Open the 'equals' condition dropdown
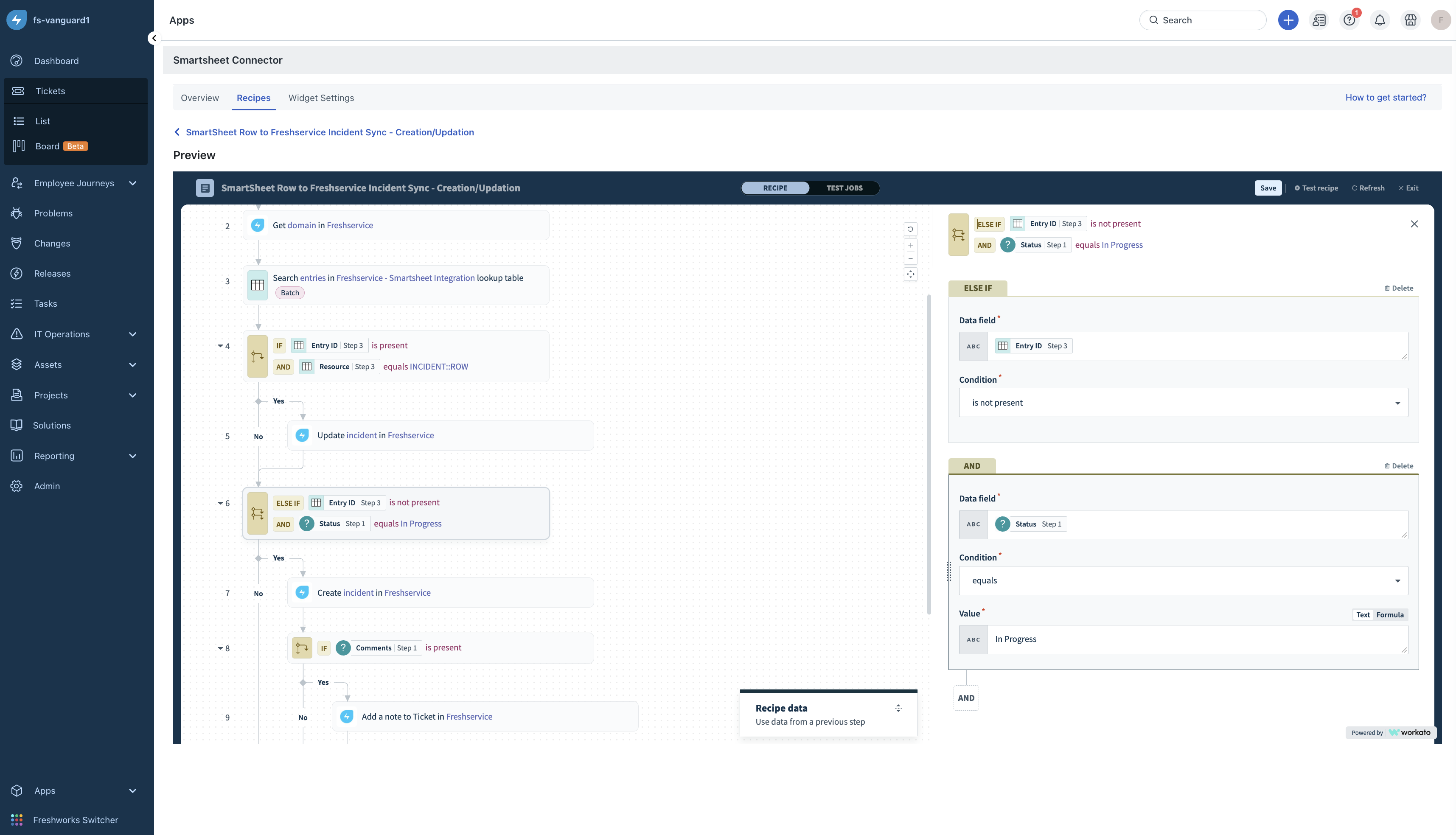Screen dimensions: 1456x835 click(1183, 580)
